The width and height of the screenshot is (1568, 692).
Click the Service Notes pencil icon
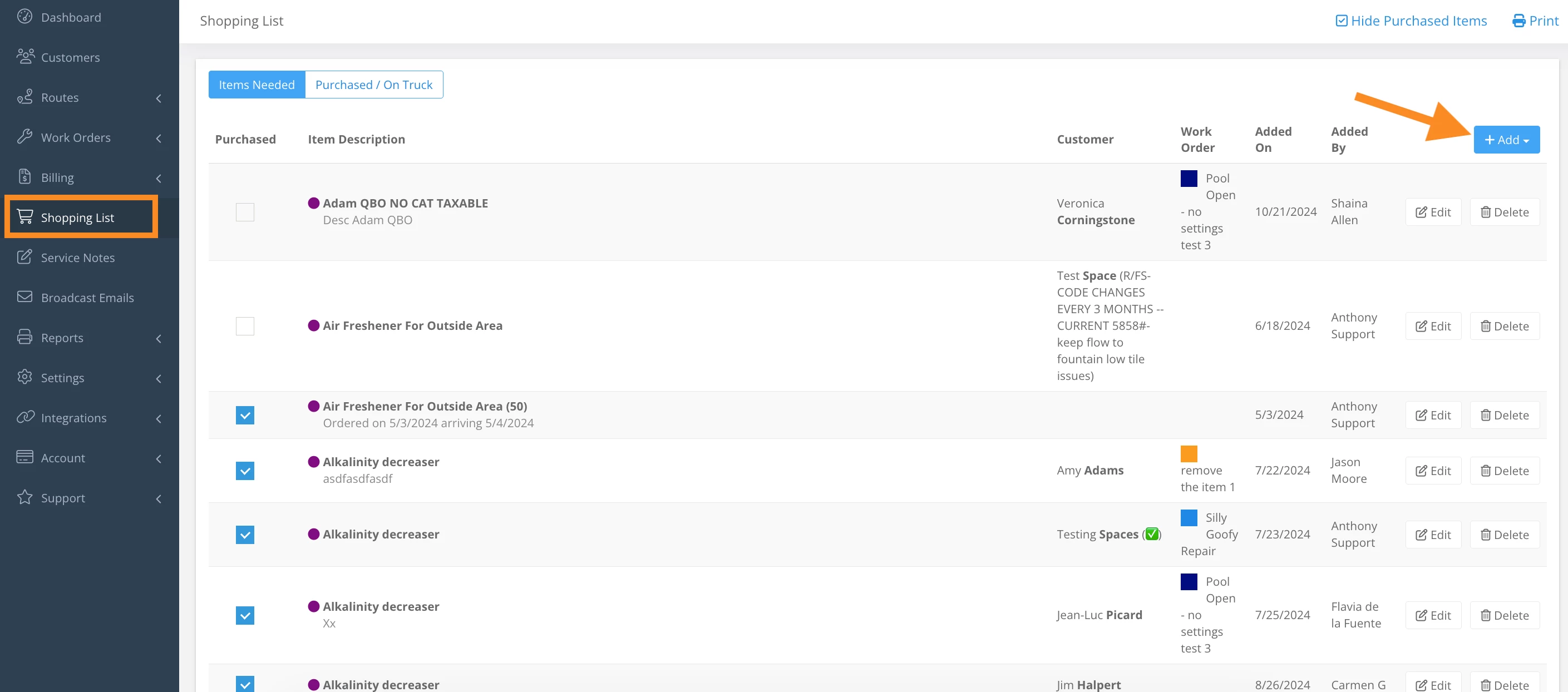click(x=24, y=257)
